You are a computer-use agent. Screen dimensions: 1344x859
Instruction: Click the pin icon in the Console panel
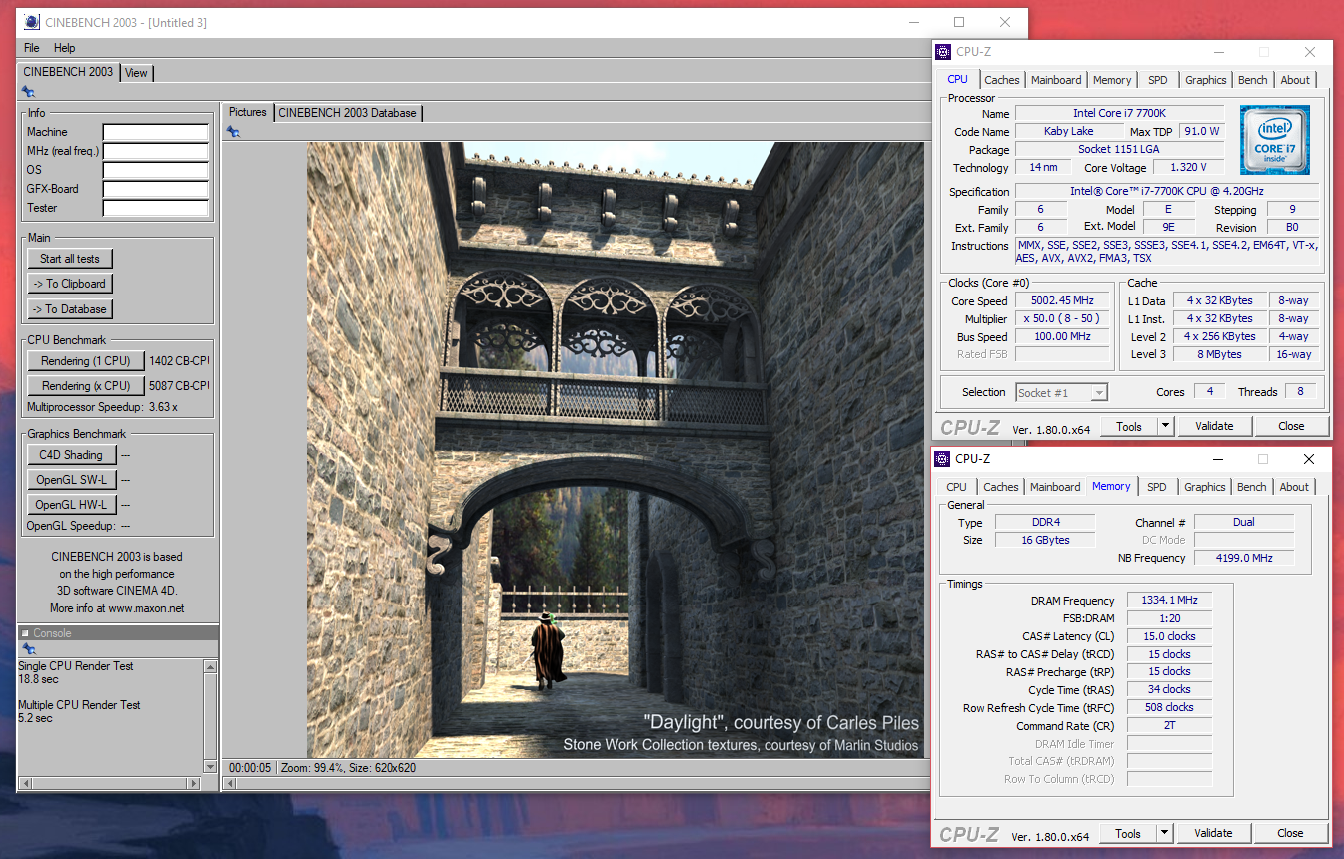coord(29,649)
